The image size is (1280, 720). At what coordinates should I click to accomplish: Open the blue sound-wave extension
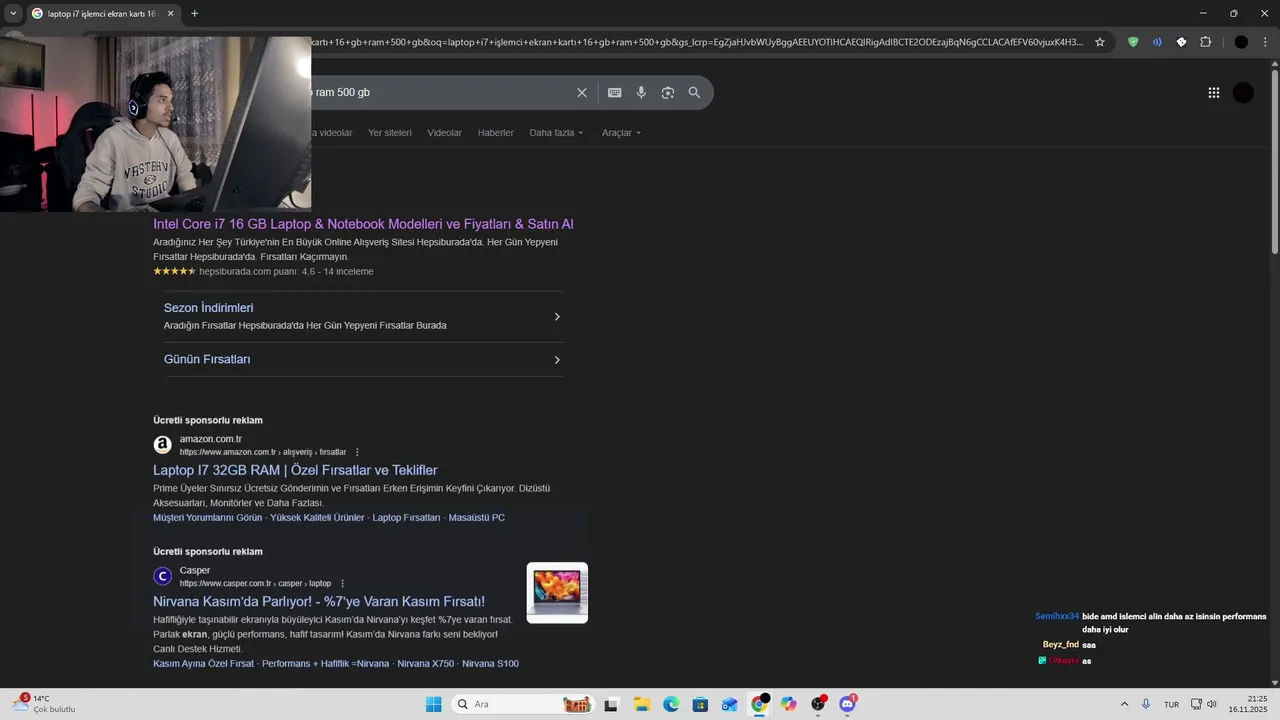coord(1157,42)
